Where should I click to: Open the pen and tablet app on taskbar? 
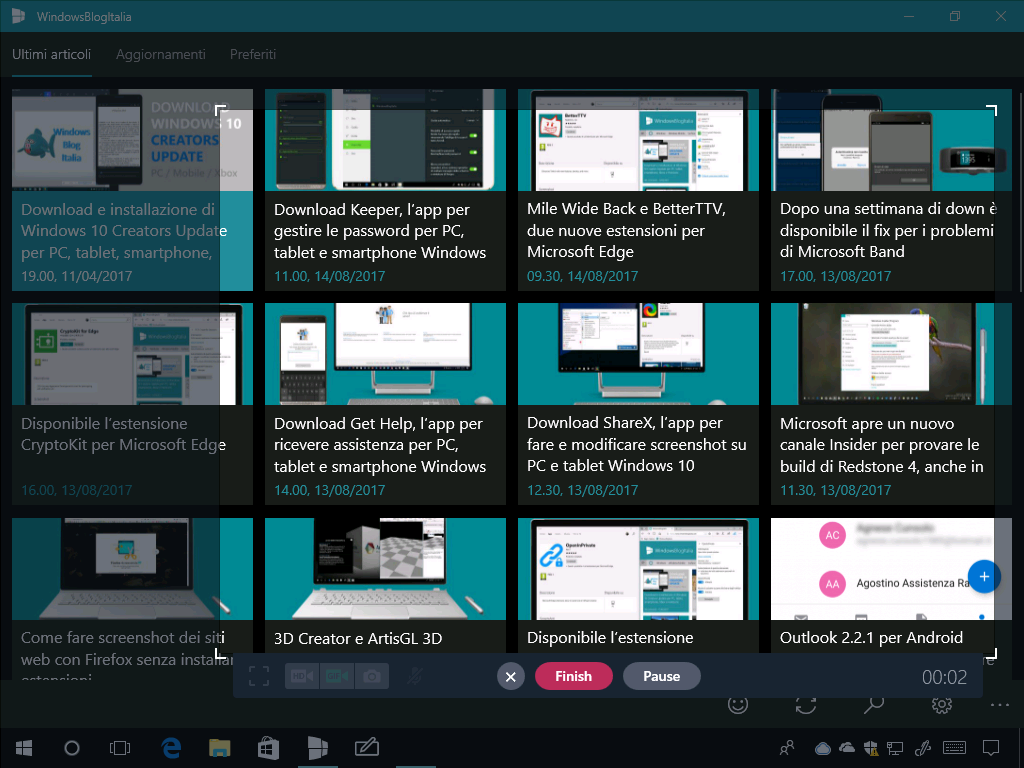tap(366, 748)
